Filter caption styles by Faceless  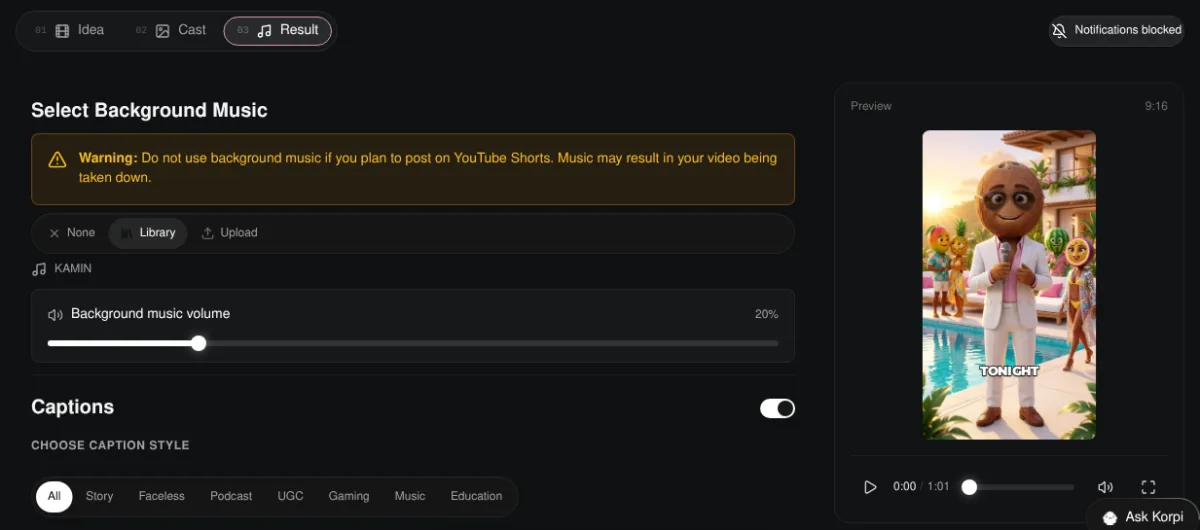pos(162,496)
